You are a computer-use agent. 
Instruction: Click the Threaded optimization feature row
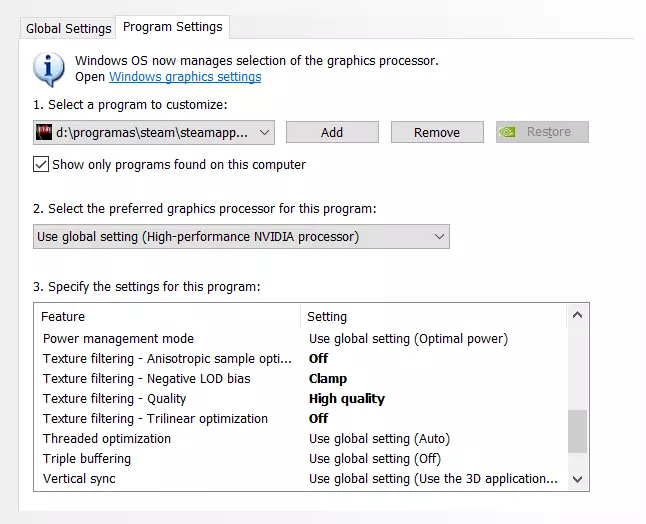tap(107, 439)
